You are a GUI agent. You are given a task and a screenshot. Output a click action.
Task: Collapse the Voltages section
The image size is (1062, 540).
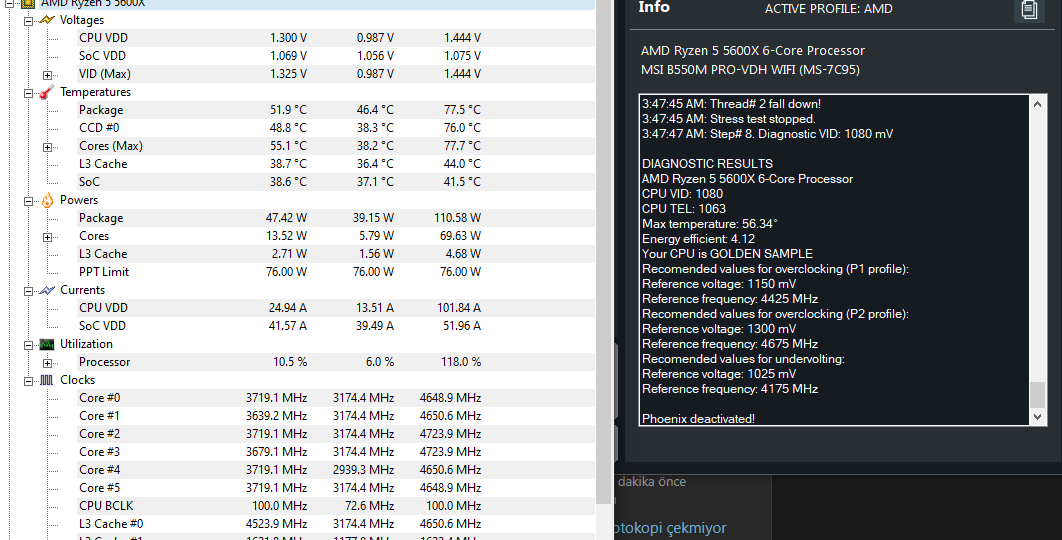coord(28,21)
